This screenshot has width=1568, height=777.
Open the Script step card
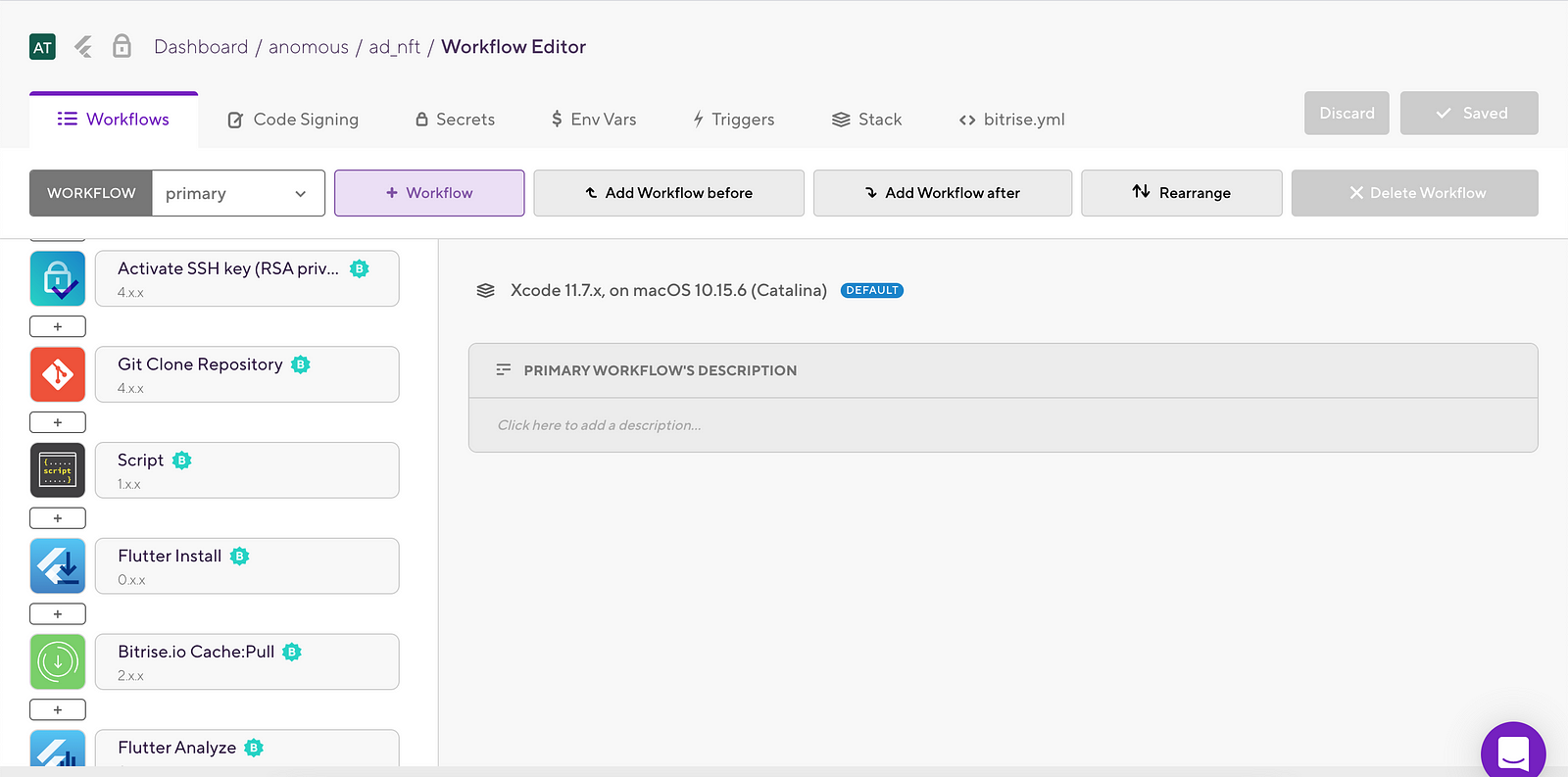pos(247,470)
